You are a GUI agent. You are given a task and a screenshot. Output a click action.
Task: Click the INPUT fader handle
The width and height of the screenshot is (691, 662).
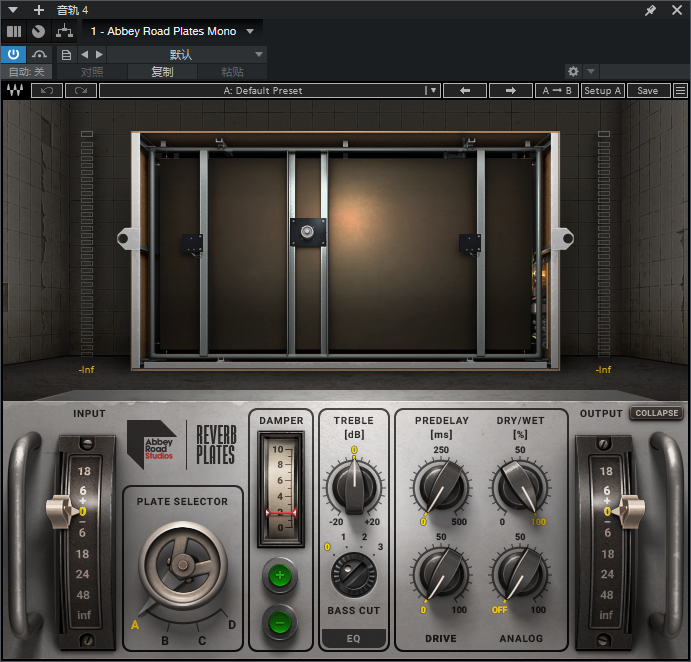(63, 511)
